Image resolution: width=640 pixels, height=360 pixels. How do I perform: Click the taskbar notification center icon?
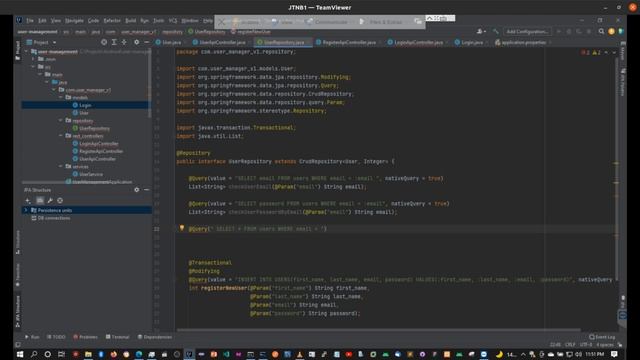614,354
